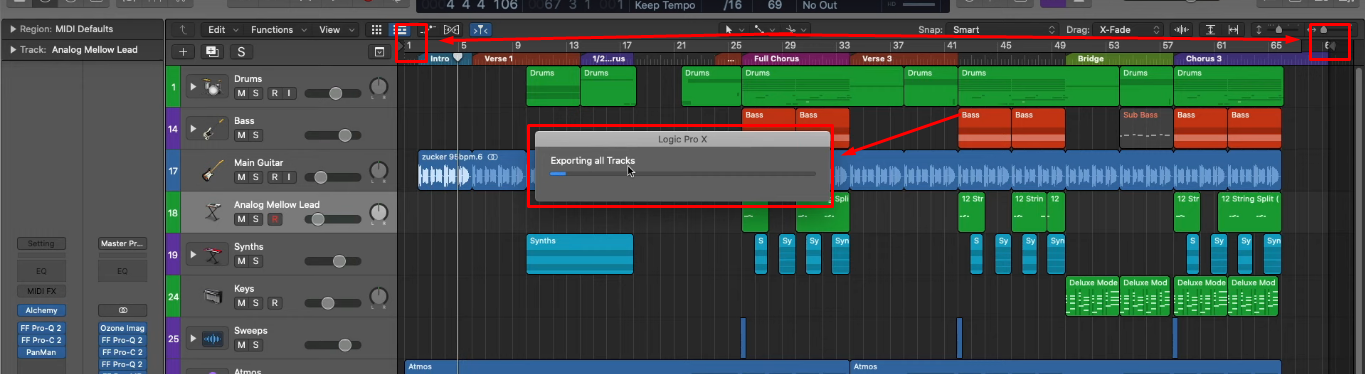The height and width of the screenshot is (374, 1365).
Task: Click the Analog Mellow Lead pan knob
Action: [x=378, y=213]
